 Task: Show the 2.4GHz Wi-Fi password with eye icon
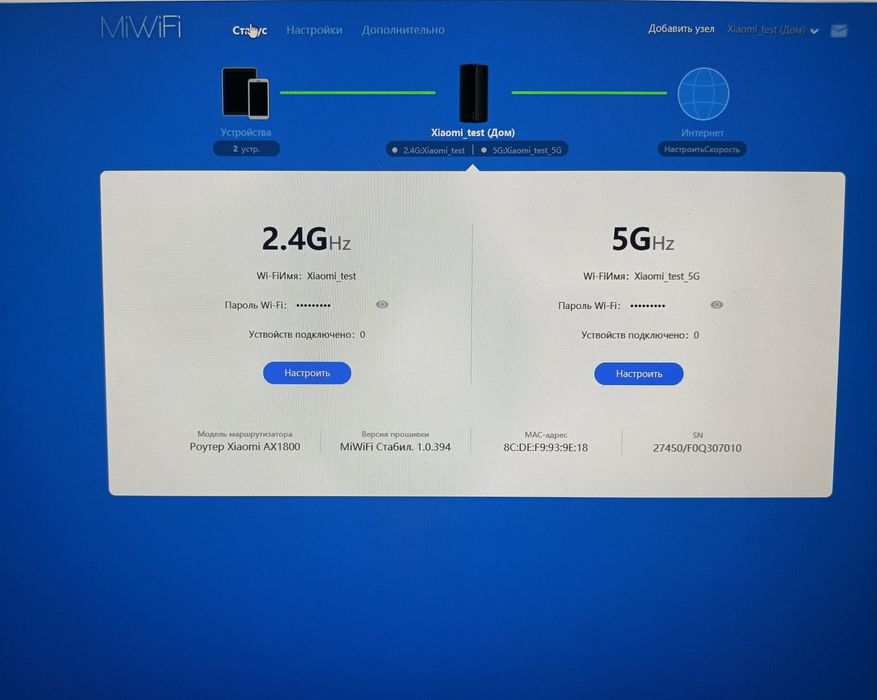[382, 304]
